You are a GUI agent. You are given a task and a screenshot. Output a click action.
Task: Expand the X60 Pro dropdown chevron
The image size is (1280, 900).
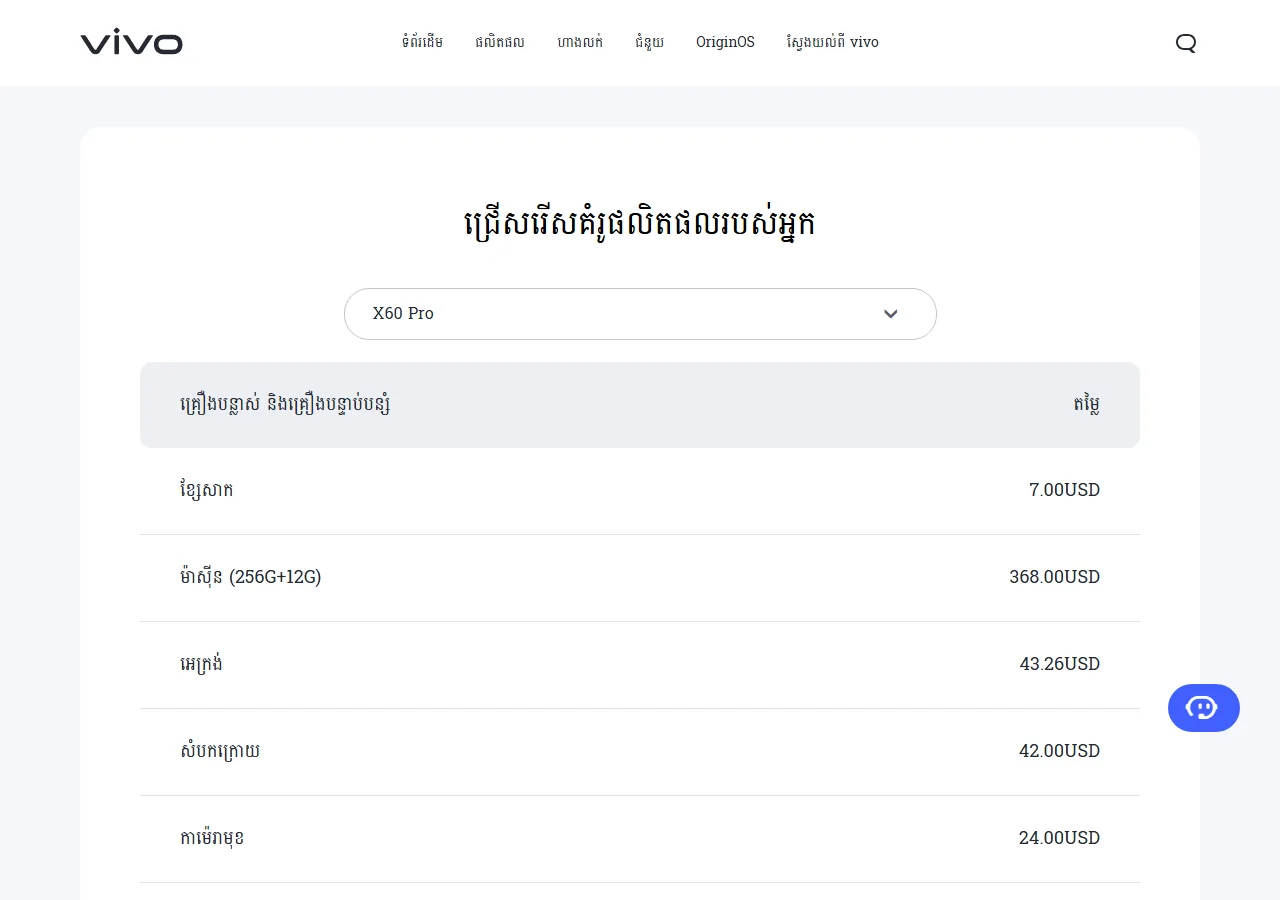(x=891, y=314)
